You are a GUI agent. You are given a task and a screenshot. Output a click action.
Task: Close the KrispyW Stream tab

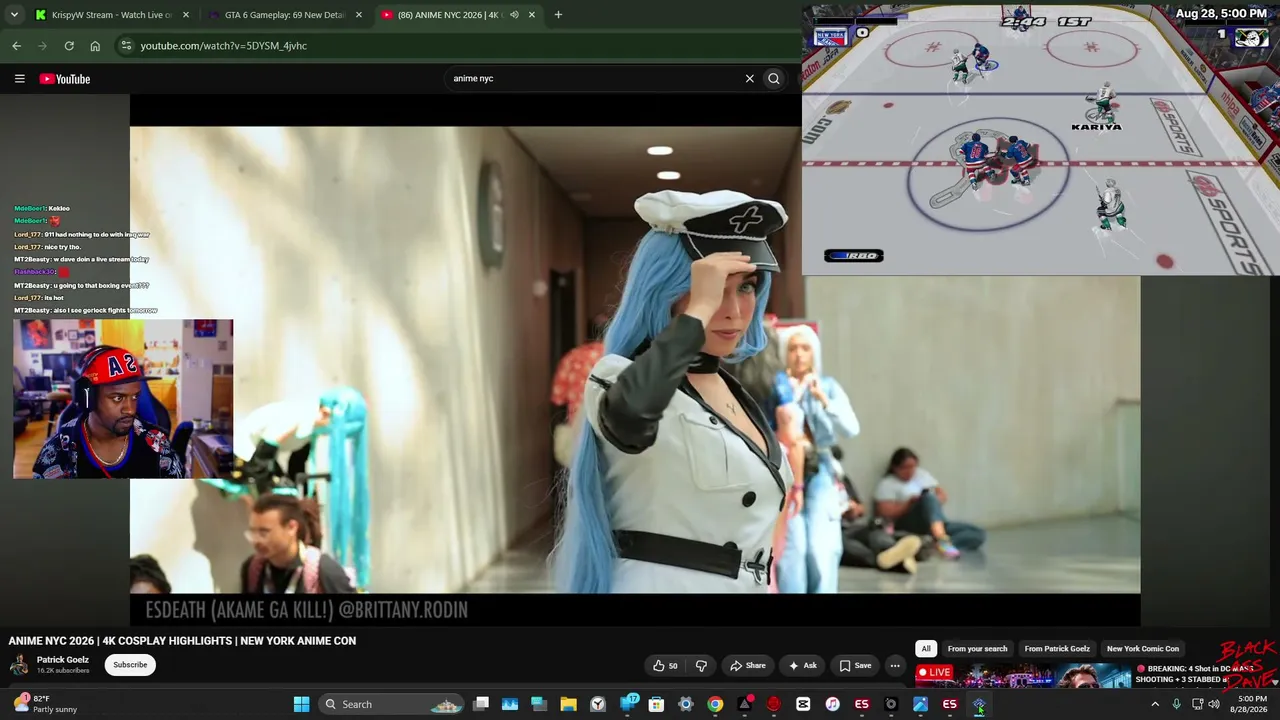click(185, 15)
